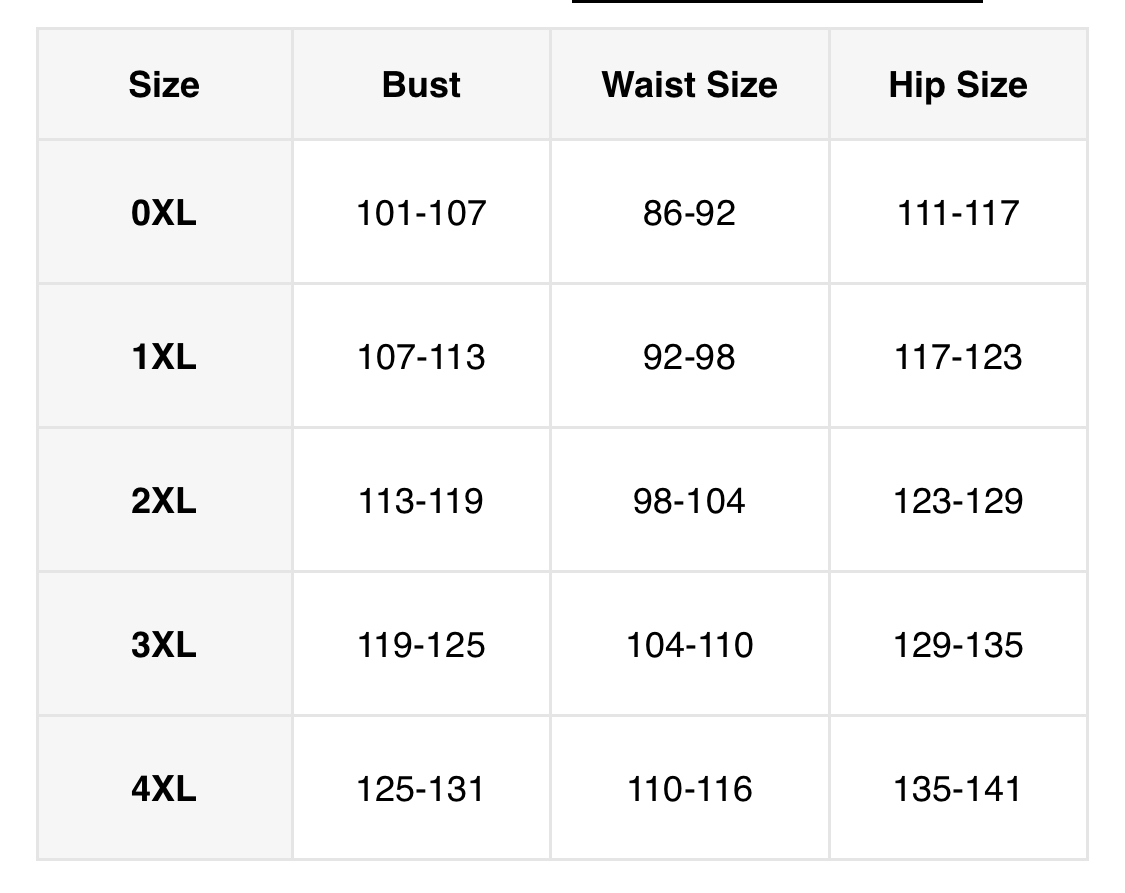
Task: Select the 135-141 hip measurement cell
Action: pos(957,789)
